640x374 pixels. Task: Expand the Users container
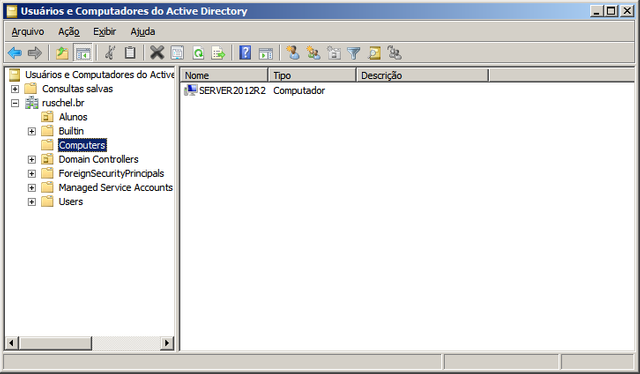(x=32, y=202)
